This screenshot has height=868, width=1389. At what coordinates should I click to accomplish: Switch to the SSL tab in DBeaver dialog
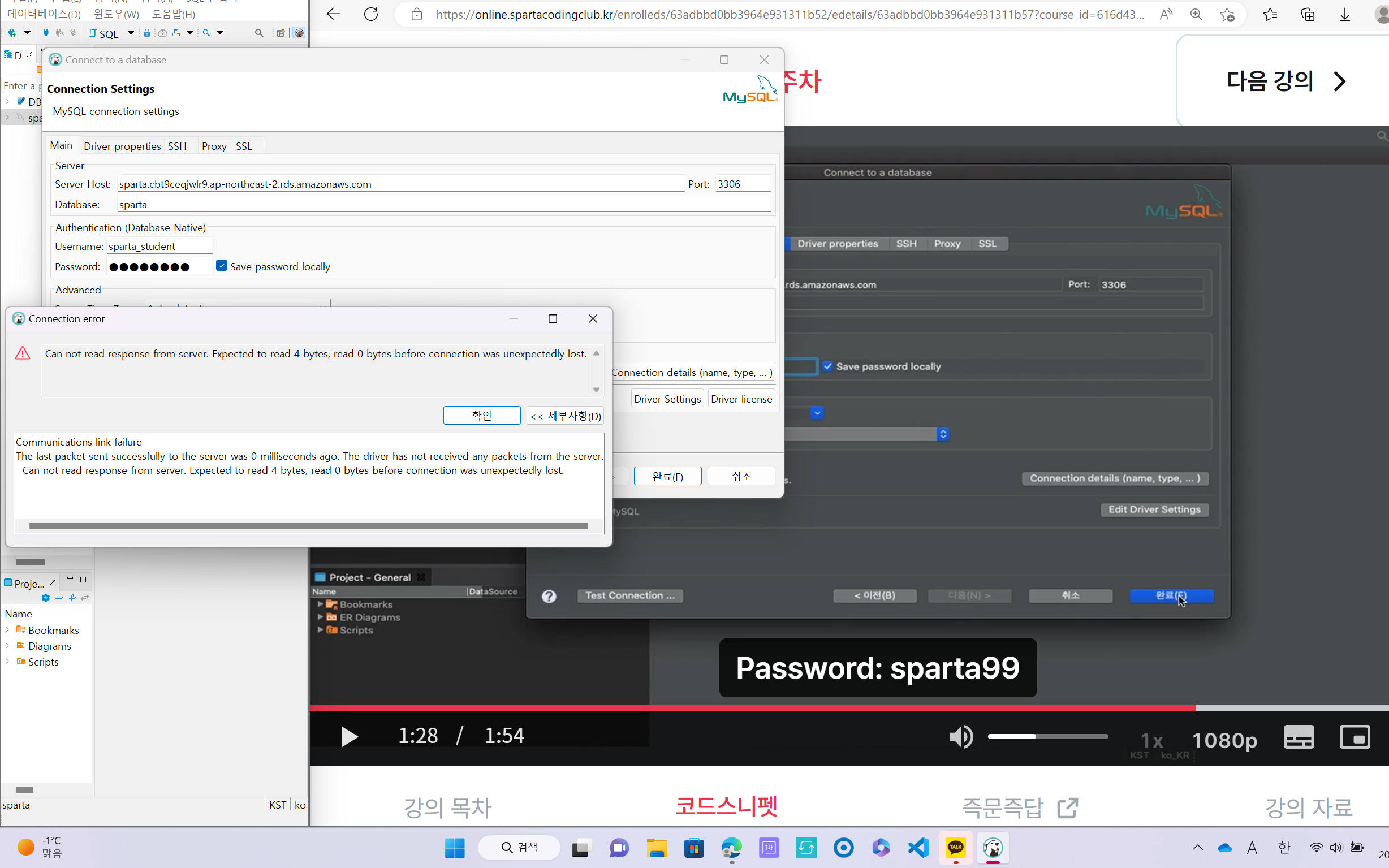244,146
